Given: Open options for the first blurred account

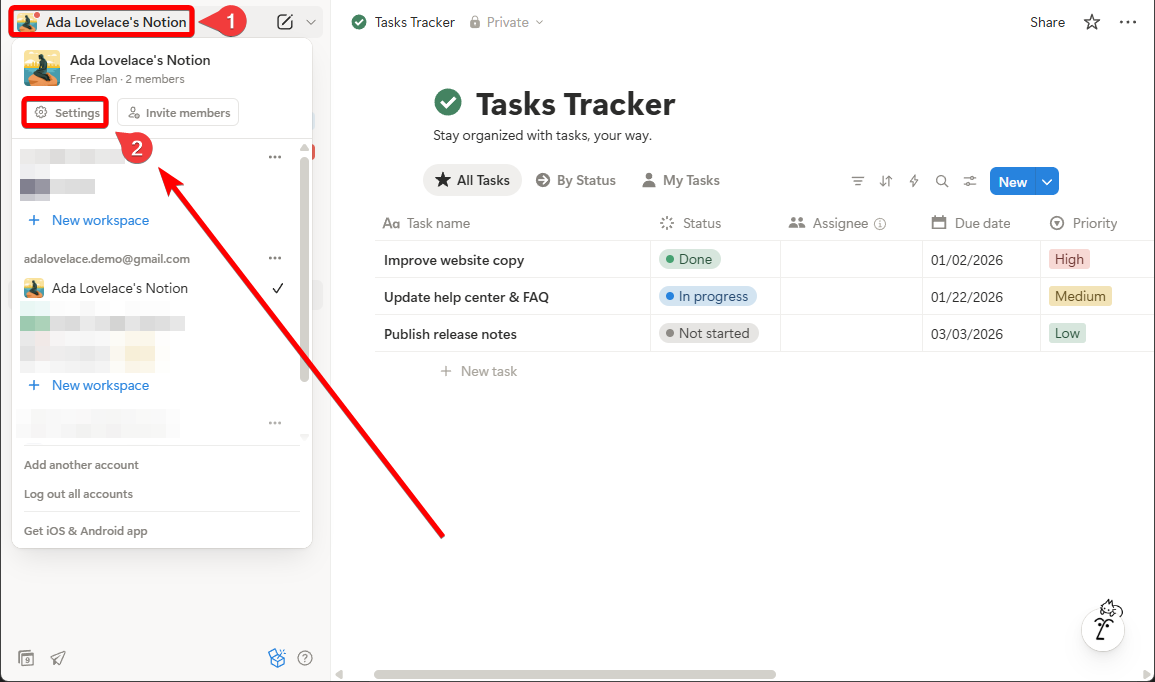Looking at the screenshot, I should pos(275,157).
